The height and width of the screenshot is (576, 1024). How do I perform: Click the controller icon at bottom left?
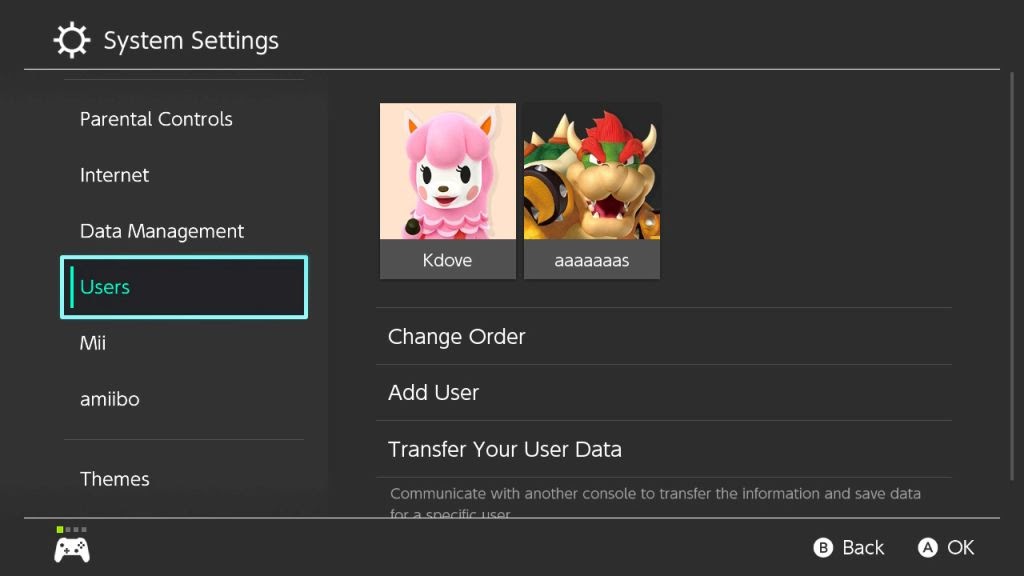72,549
